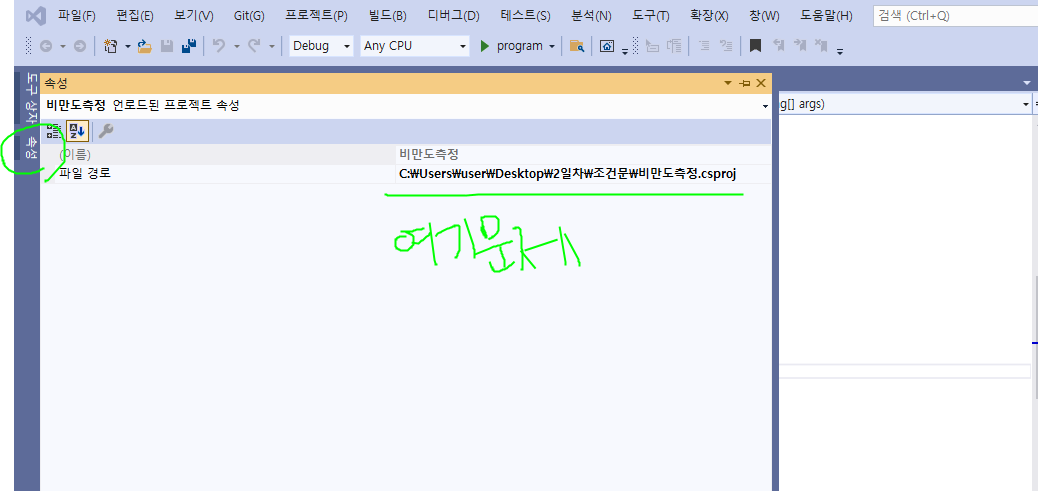The height and width of the screenshot is (491, 1038).
Task: Navigate forward with the toolbar forward arrow
Action: pos(79,46)
